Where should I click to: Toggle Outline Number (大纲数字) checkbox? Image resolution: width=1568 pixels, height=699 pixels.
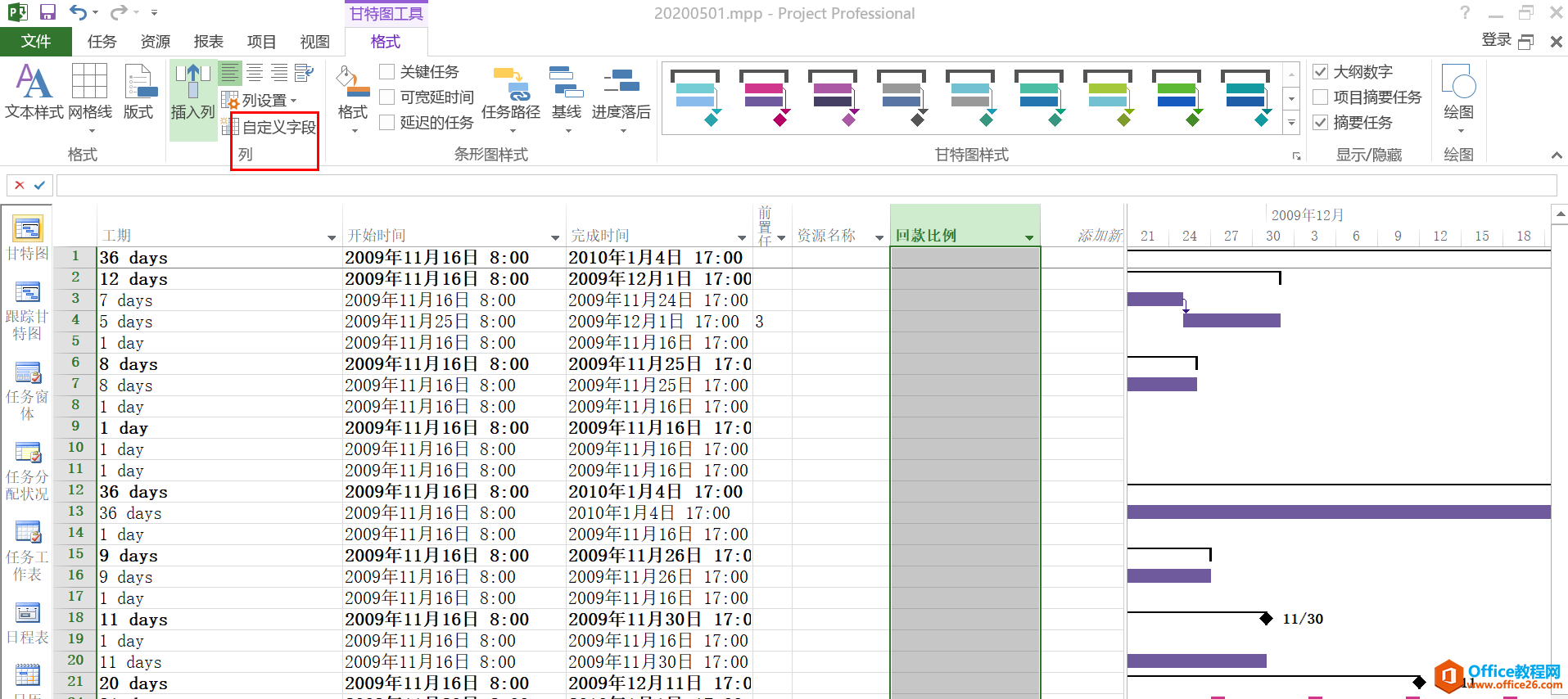point(1320,72)
